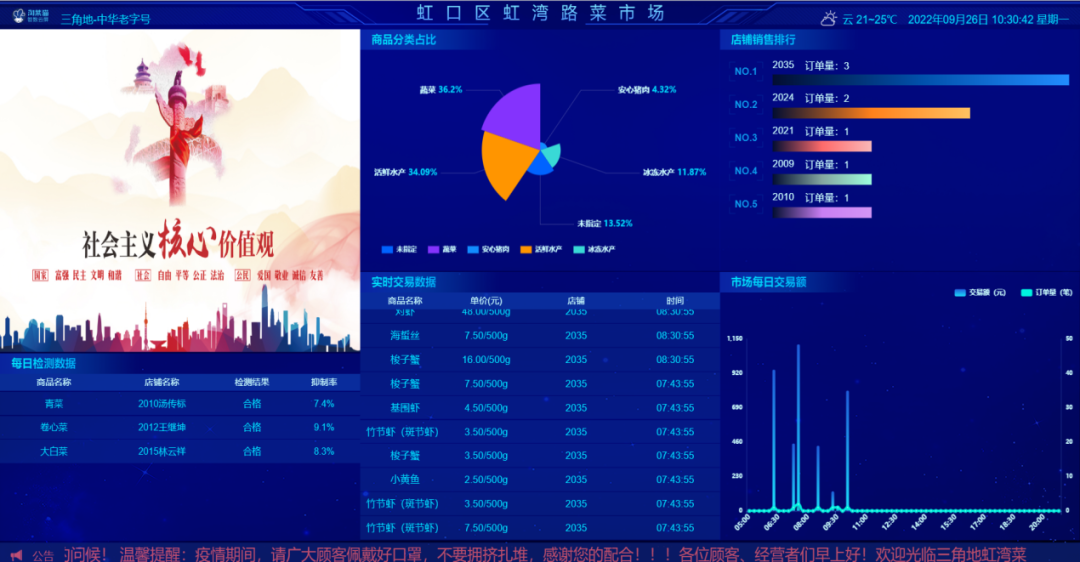This screenshot has height=562, width=1080.
Task: Click the NO.1 rank badge
Action: [x=746, y=72]
